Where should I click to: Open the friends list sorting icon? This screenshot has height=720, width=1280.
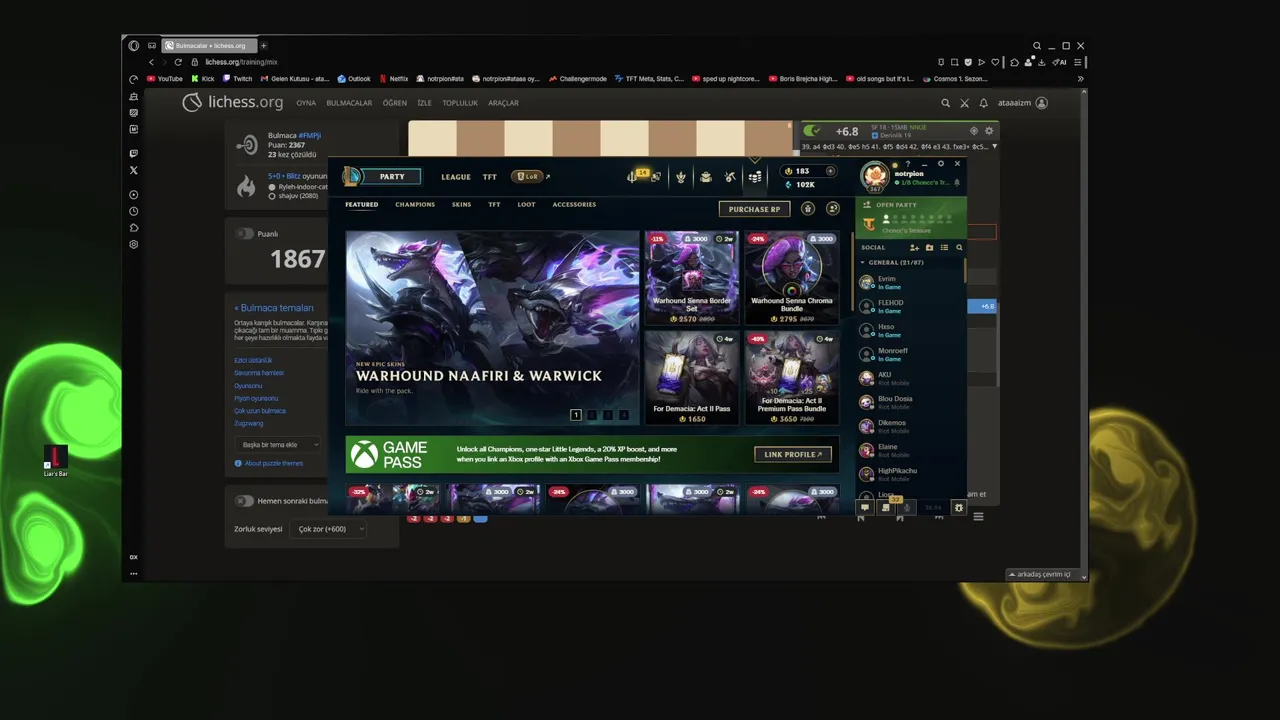tap(944, 247)
